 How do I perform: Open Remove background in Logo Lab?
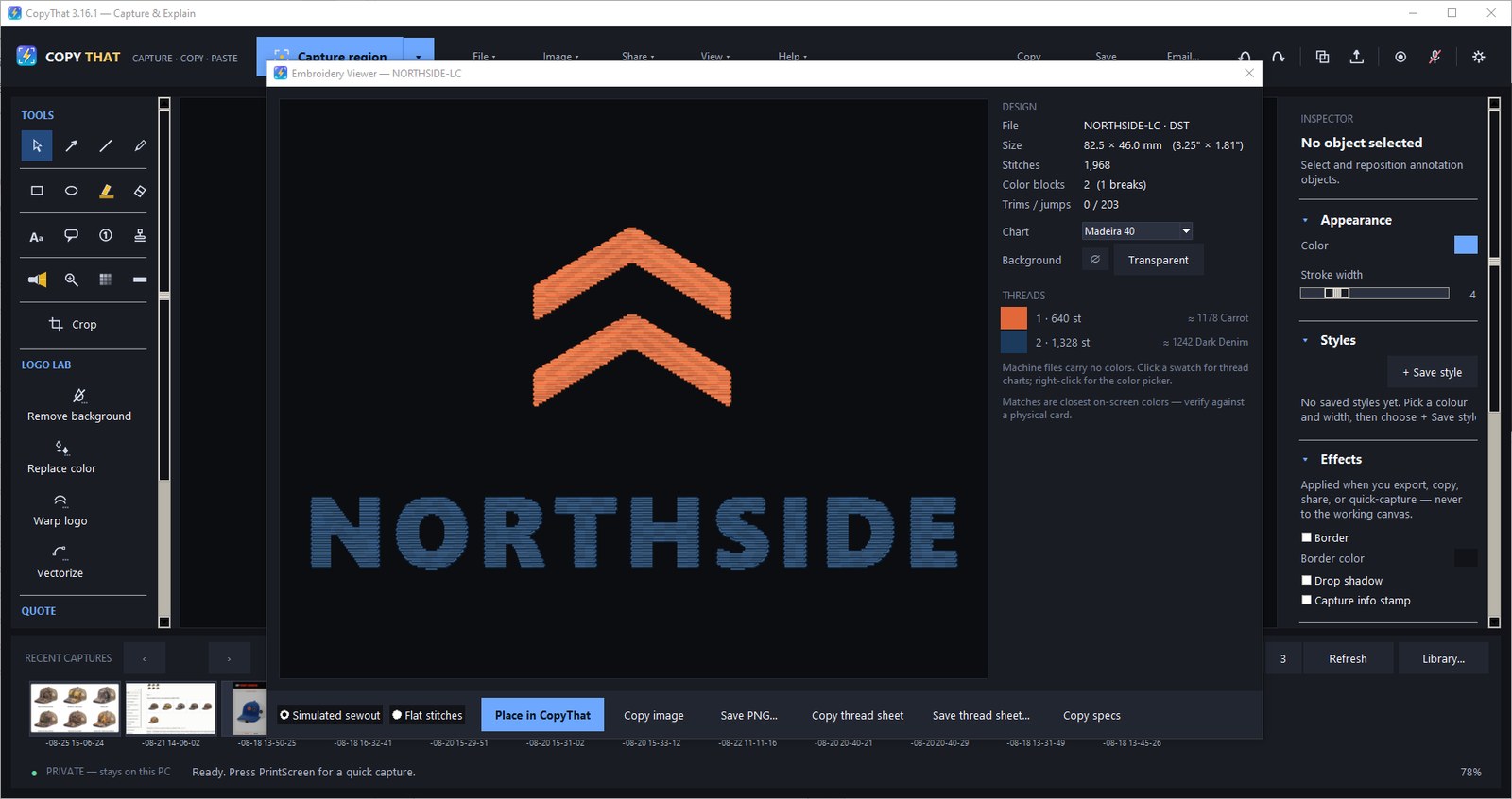(x=79, y=405)
